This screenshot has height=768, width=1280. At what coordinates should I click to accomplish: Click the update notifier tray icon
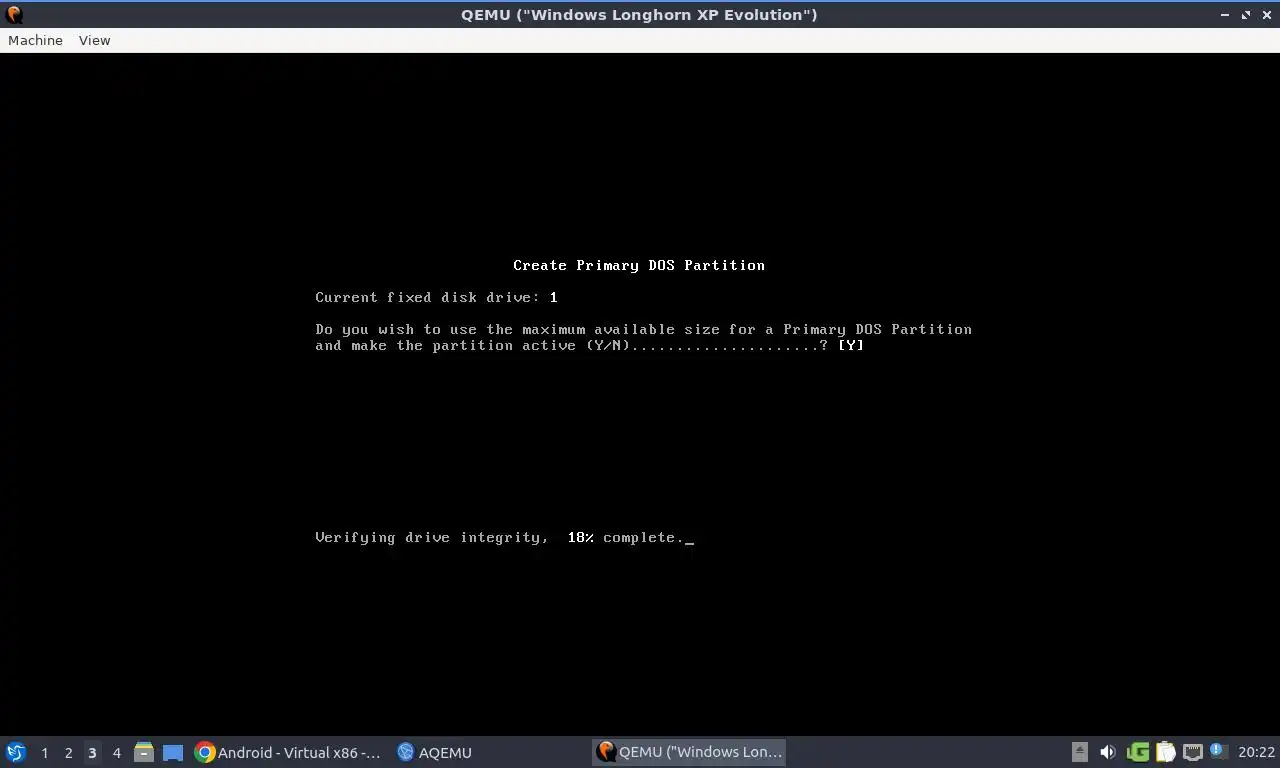click(1218, 751)
